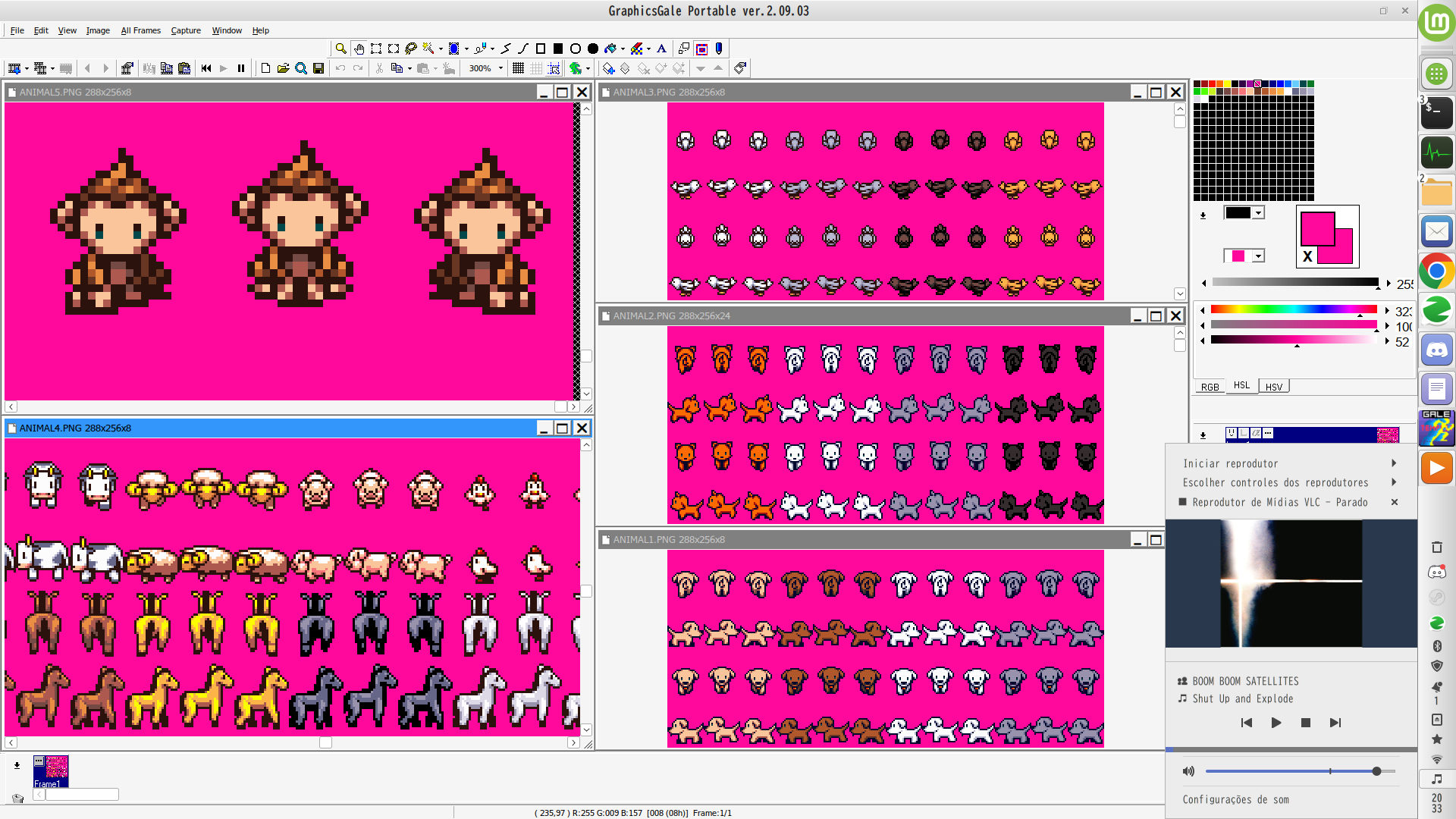The width and height of the screenshot is (1456, 819).
Task: Click the ANIMAL4.PNG horizontal scrollbar
Action: point(292,743)
